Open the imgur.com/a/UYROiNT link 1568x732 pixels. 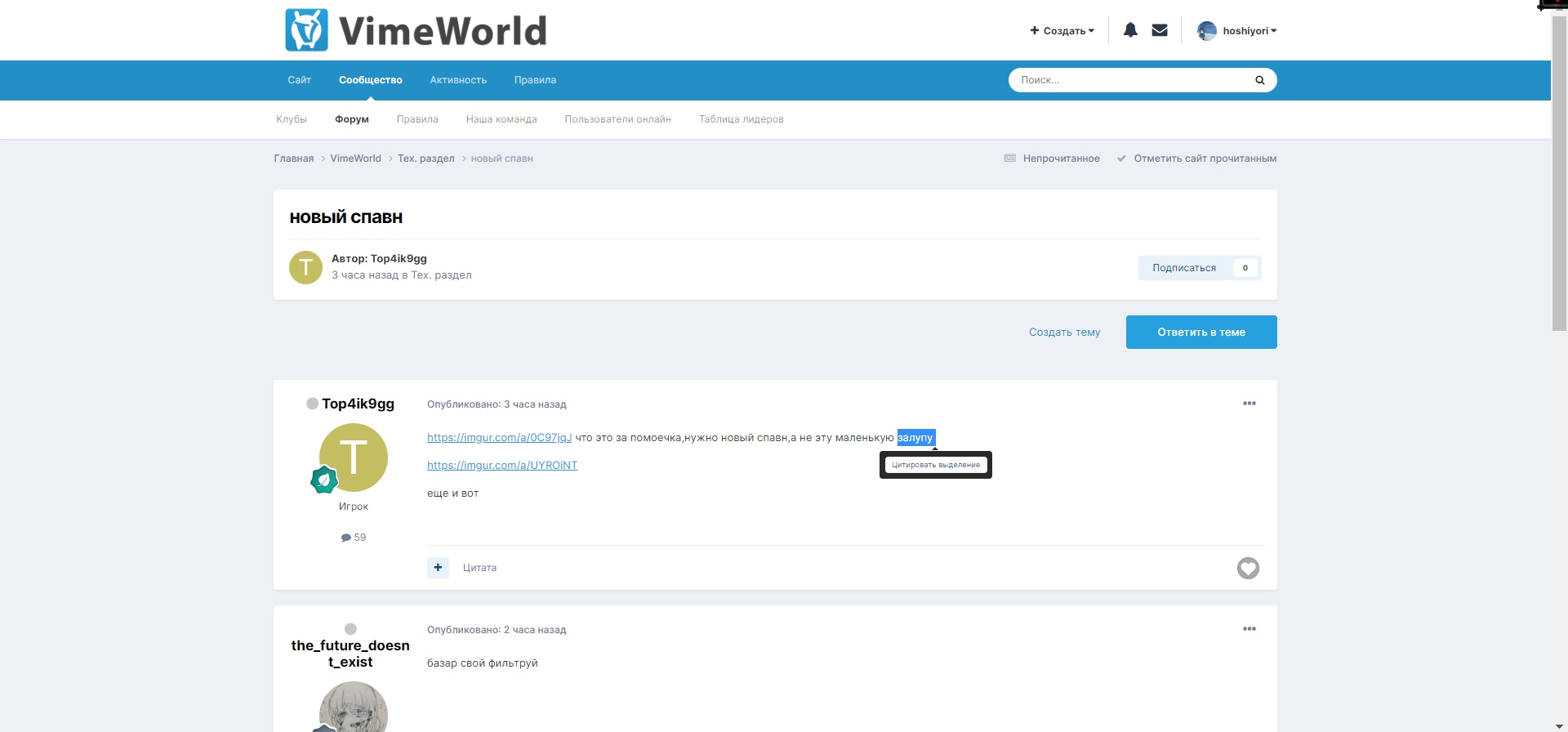coord(502,466)
